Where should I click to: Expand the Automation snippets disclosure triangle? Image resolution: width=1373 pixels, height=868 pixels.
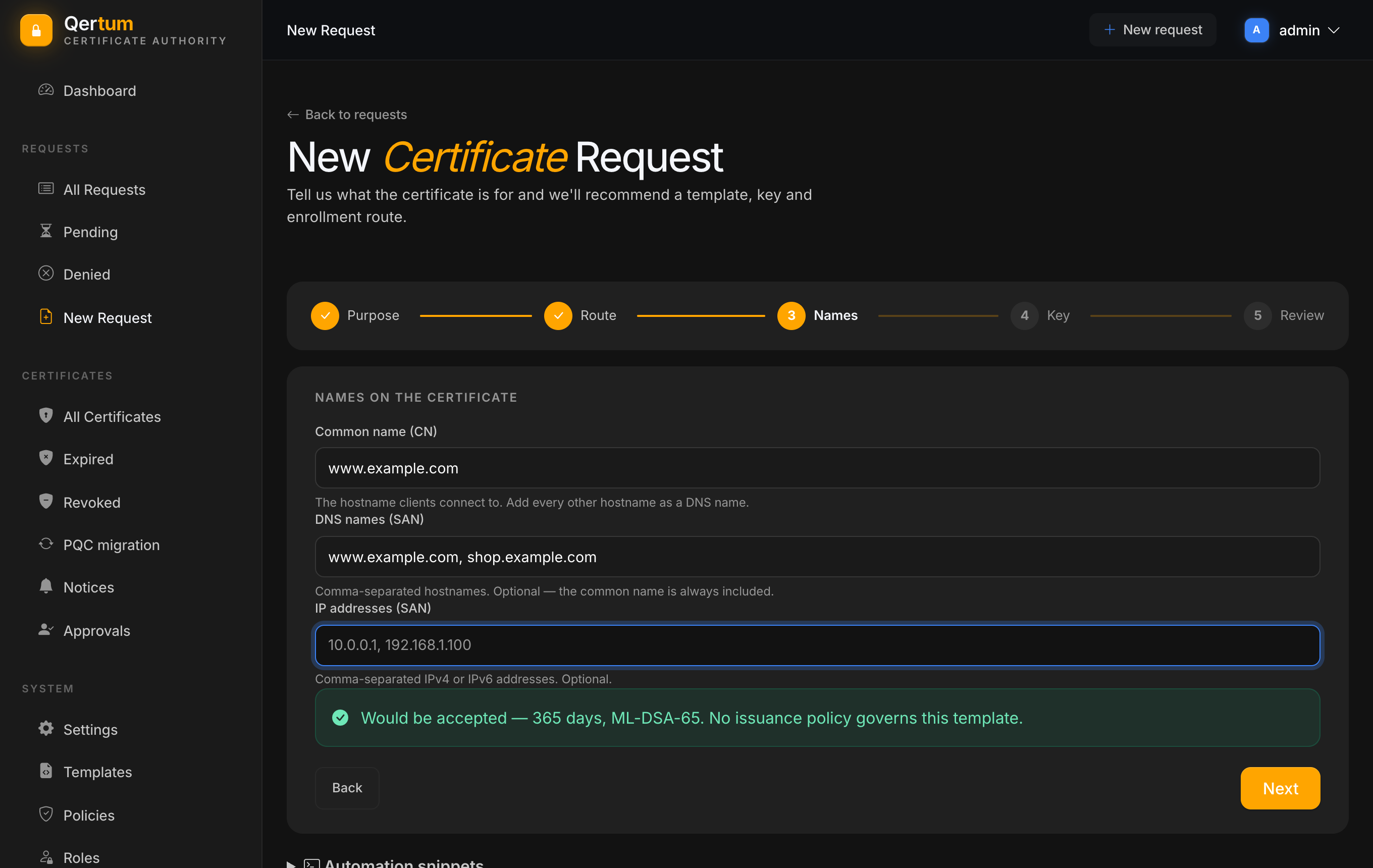pyautogui.click(x=291, y=864)
